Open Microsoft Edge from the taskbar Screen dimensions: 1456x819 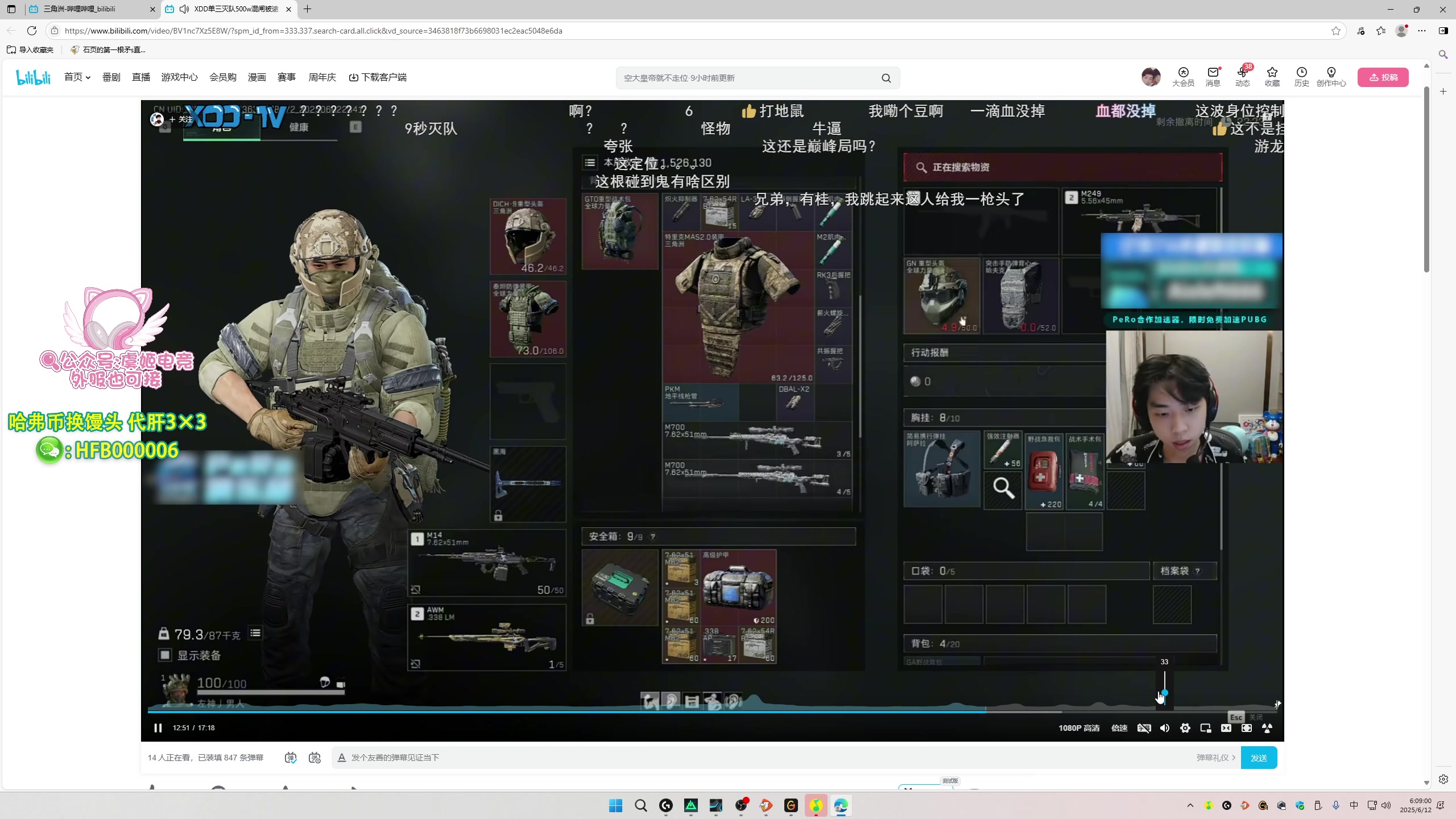(x=841, y=805)
